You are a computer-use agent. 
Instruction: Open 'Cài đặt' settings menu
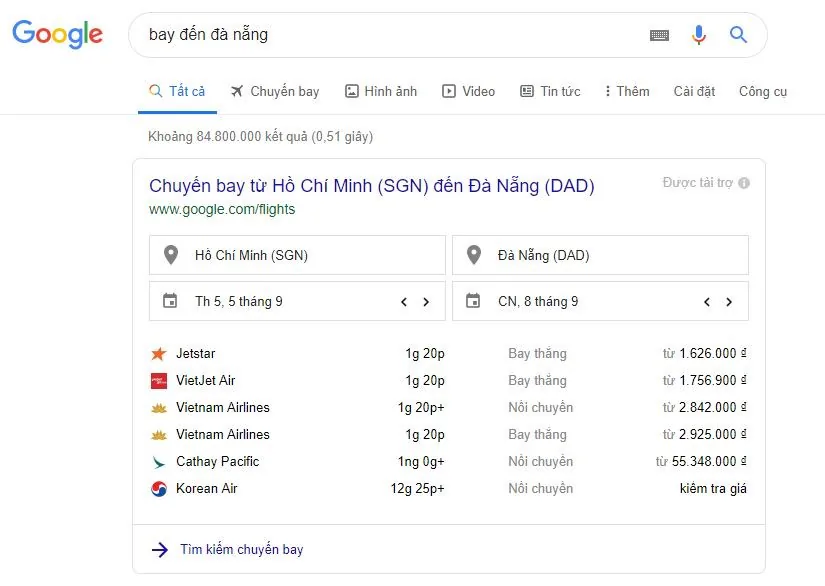694,92
